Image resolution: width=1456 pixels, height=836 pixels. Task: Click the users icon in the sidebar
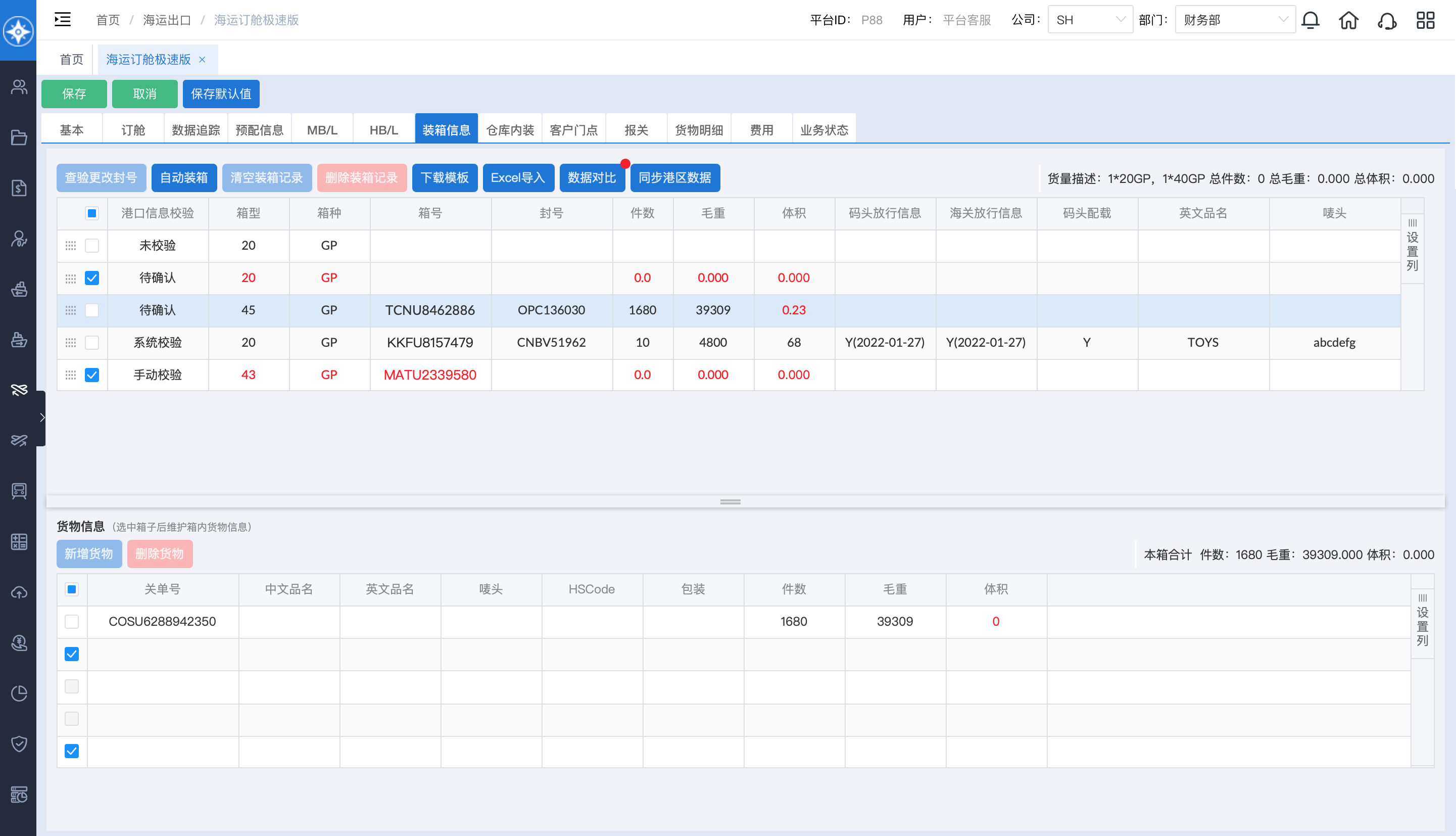(19, 87)
